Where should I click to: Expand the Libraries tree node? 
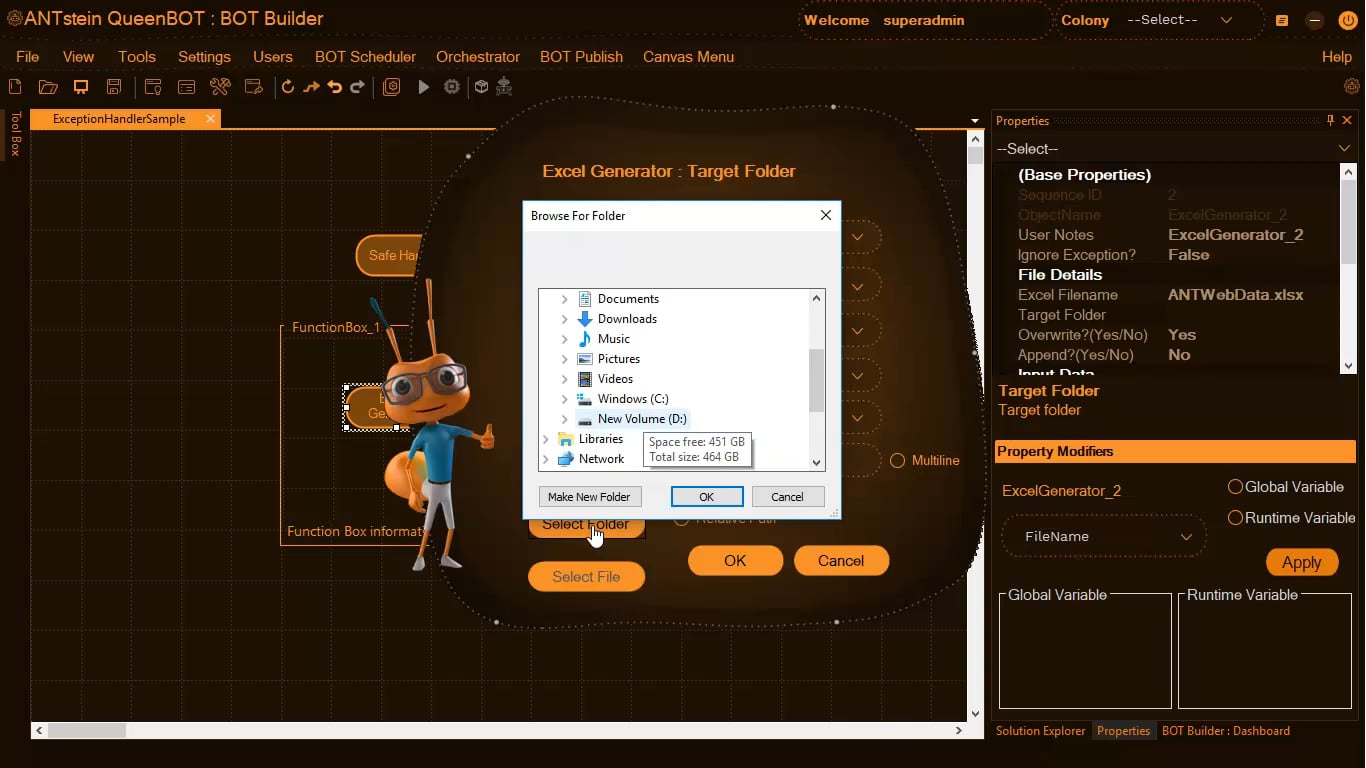click(546, 439)
